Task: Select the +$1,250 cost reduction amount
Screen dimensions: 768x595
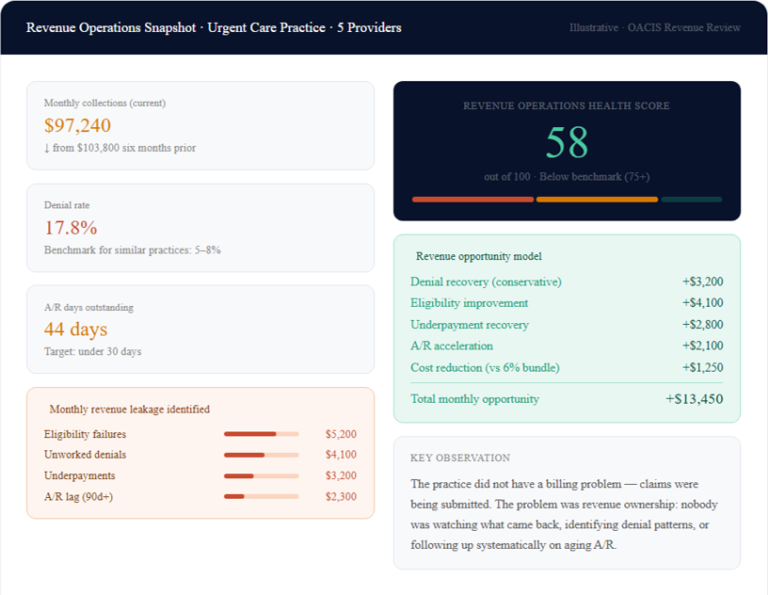Action: click(x=702, y=367)
